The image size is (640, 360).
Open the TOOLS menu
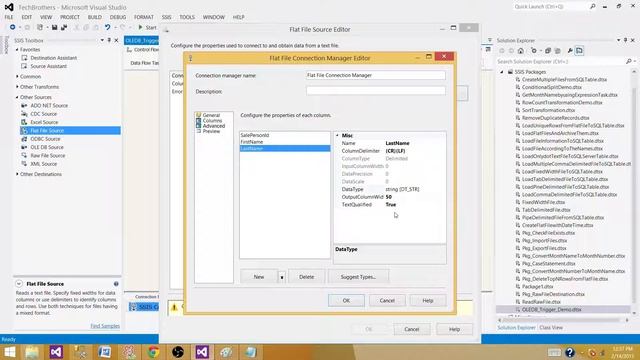[x=187, y=17]
